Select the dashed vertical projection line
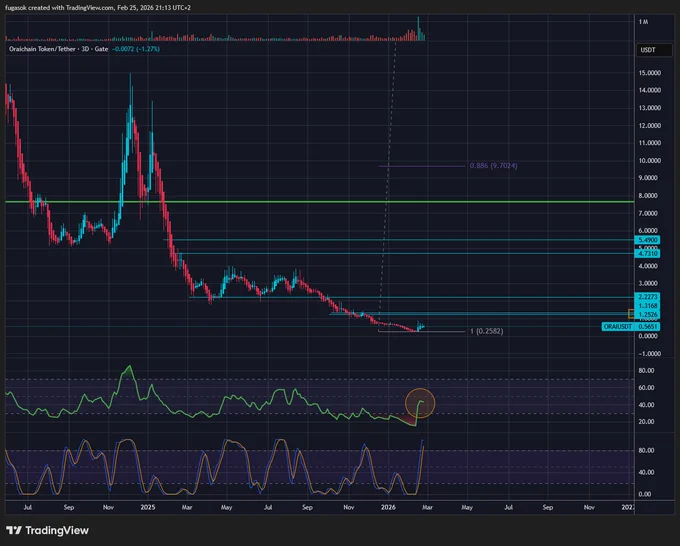 click(x=387, y=182)
